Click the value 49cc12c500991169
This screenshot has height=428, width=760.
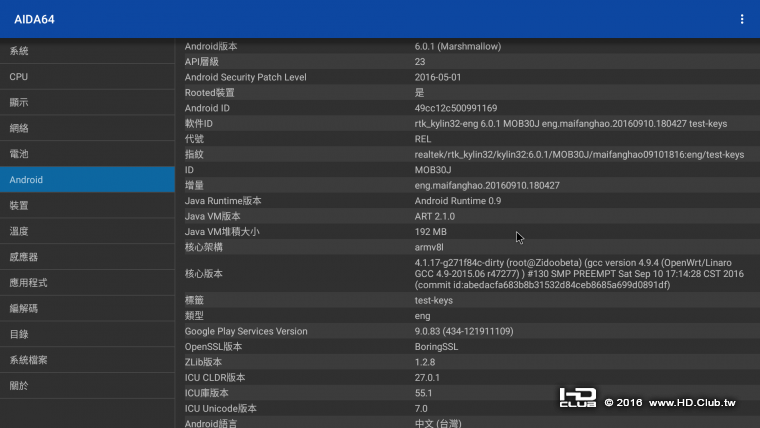tap(456, 108)
